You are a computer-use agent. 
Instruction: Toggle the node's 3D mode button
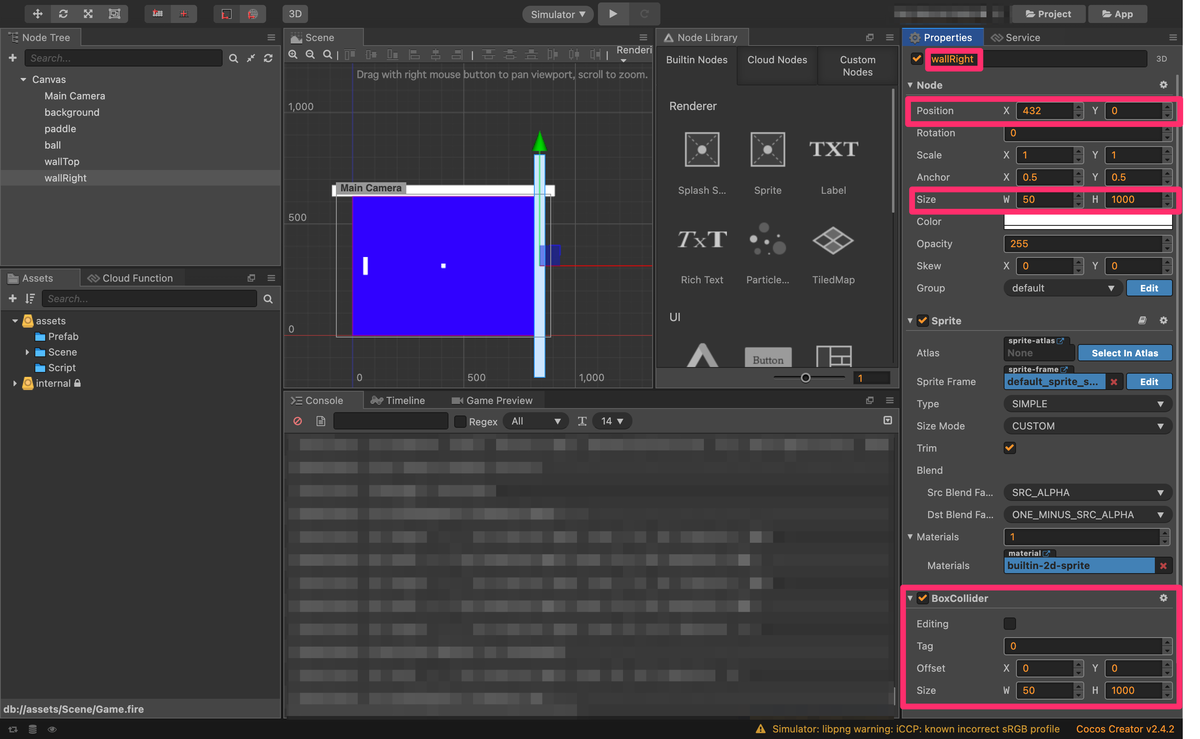[1161, 59]
